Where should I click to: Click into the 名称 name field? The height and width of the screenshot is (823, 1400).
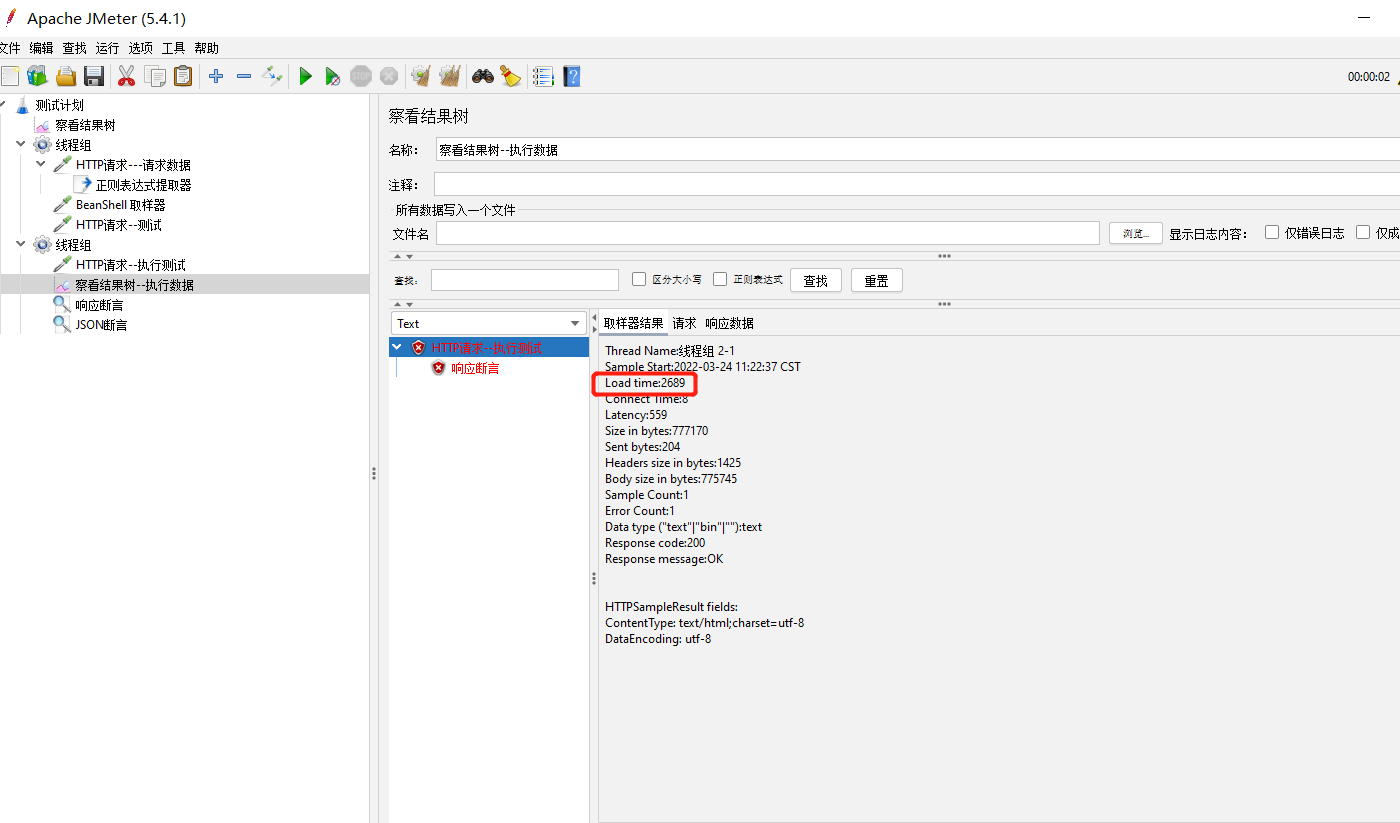coord(918,149)
